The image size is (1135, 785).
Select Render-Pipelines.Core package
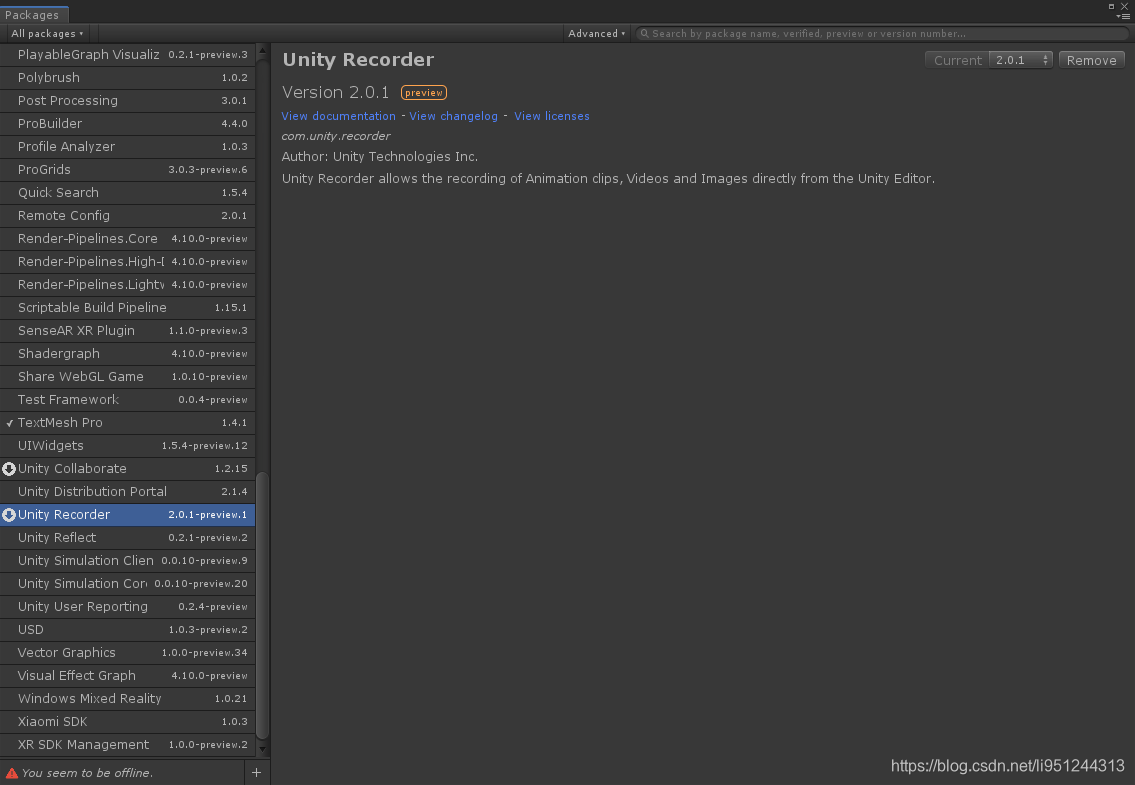tap(127, 238)
